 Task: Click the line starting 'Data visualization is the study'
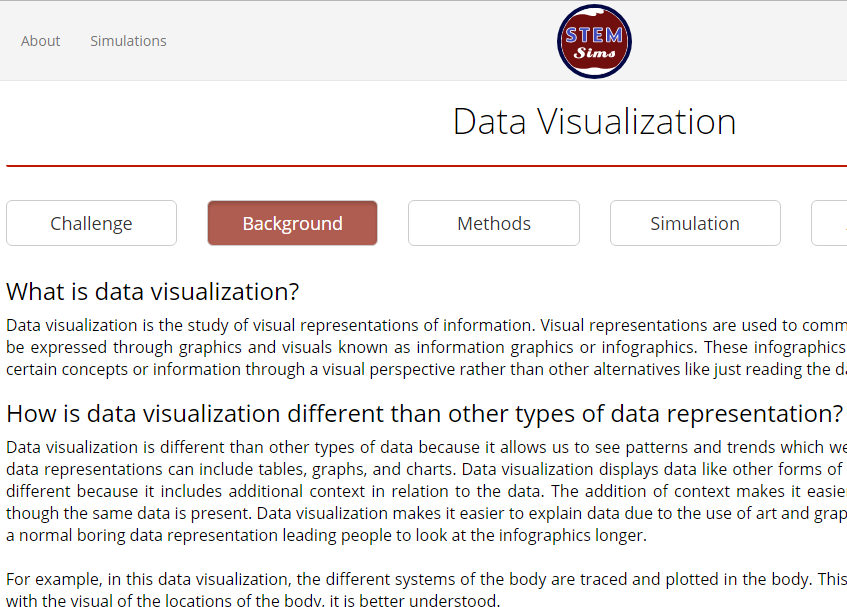click(426, 325)
